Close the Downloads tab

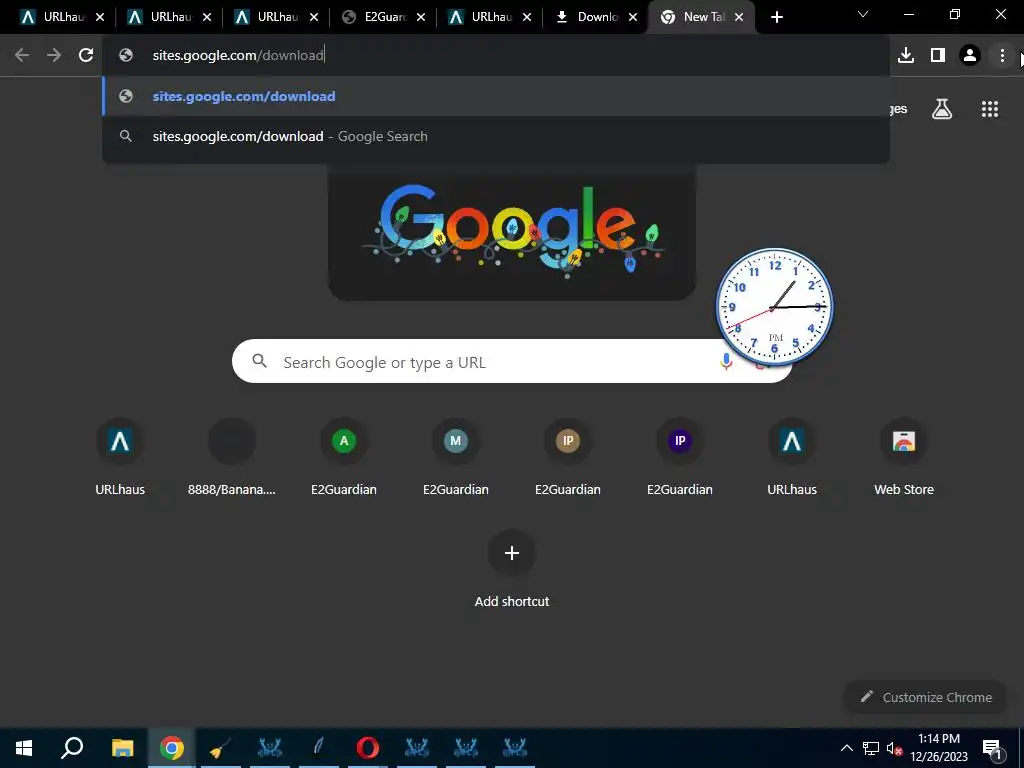(633, 18)
